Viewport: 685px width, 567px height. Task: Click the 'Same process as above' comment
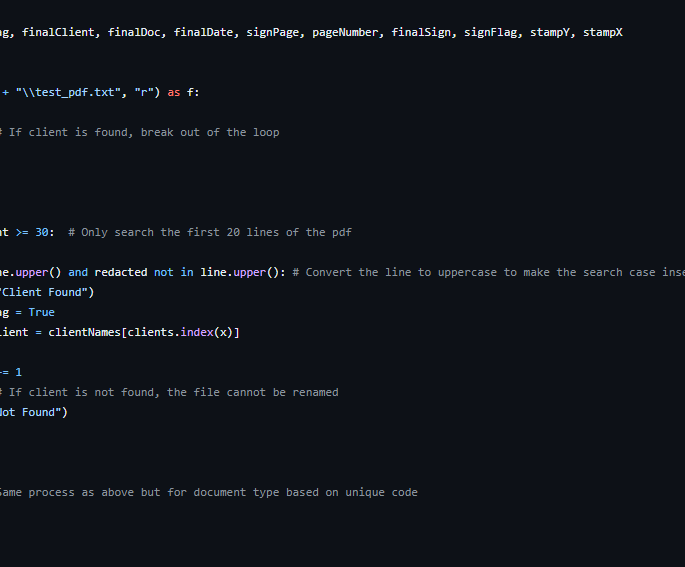[206, 492]
